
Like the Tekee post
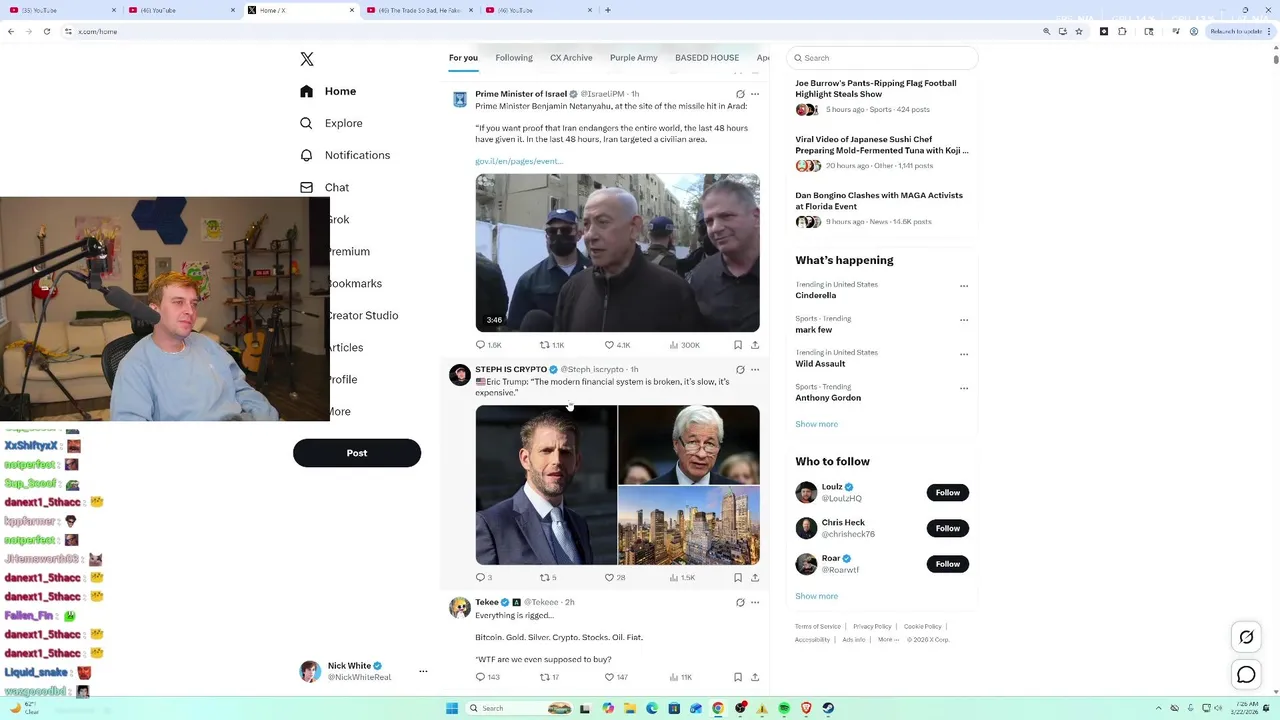pyautogui.click(x=616, y=677)
